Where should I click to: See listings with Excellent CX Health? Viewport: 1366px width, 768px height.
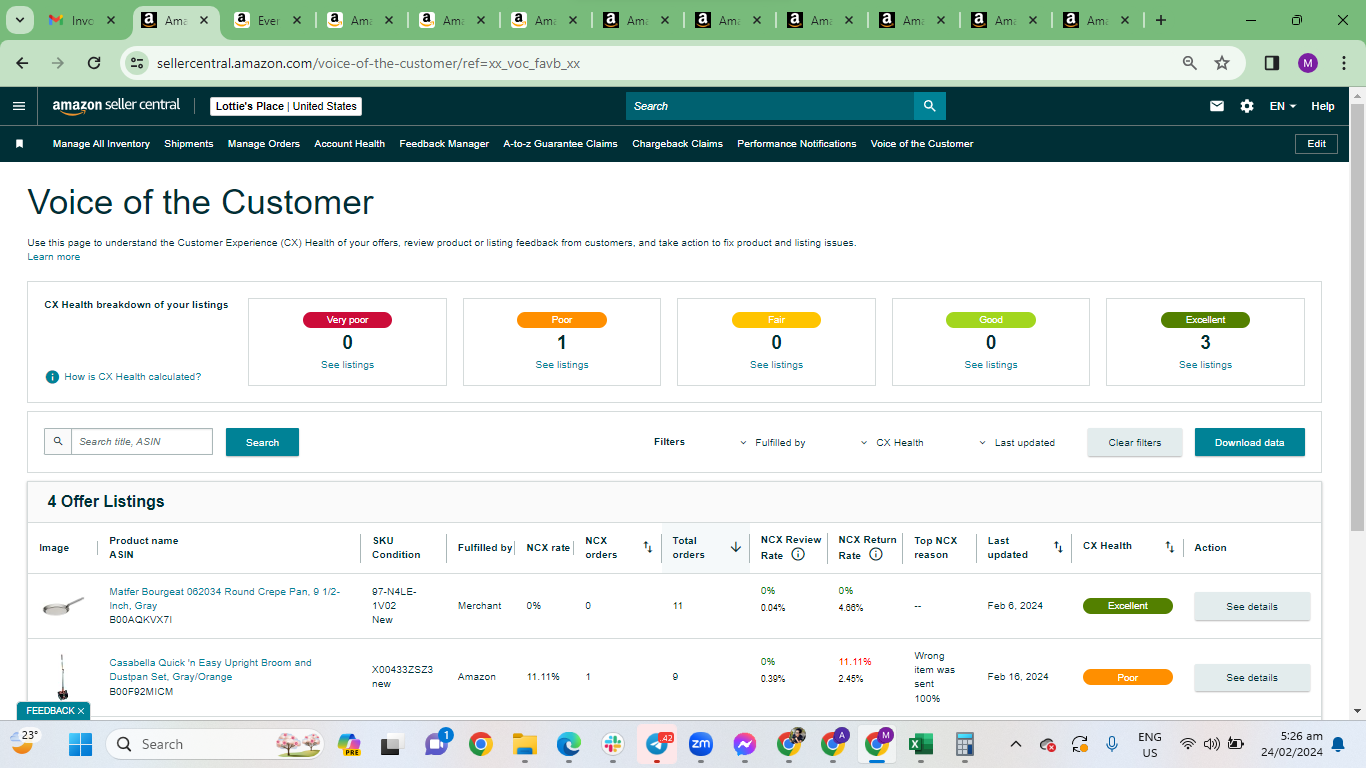click(x=1205, y=365)
